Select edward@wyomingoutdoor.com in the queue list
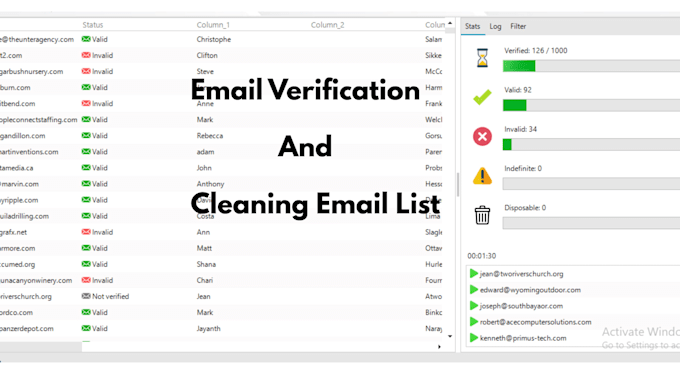This screenshot has height=383, width=680. click(x=530, y=290)
